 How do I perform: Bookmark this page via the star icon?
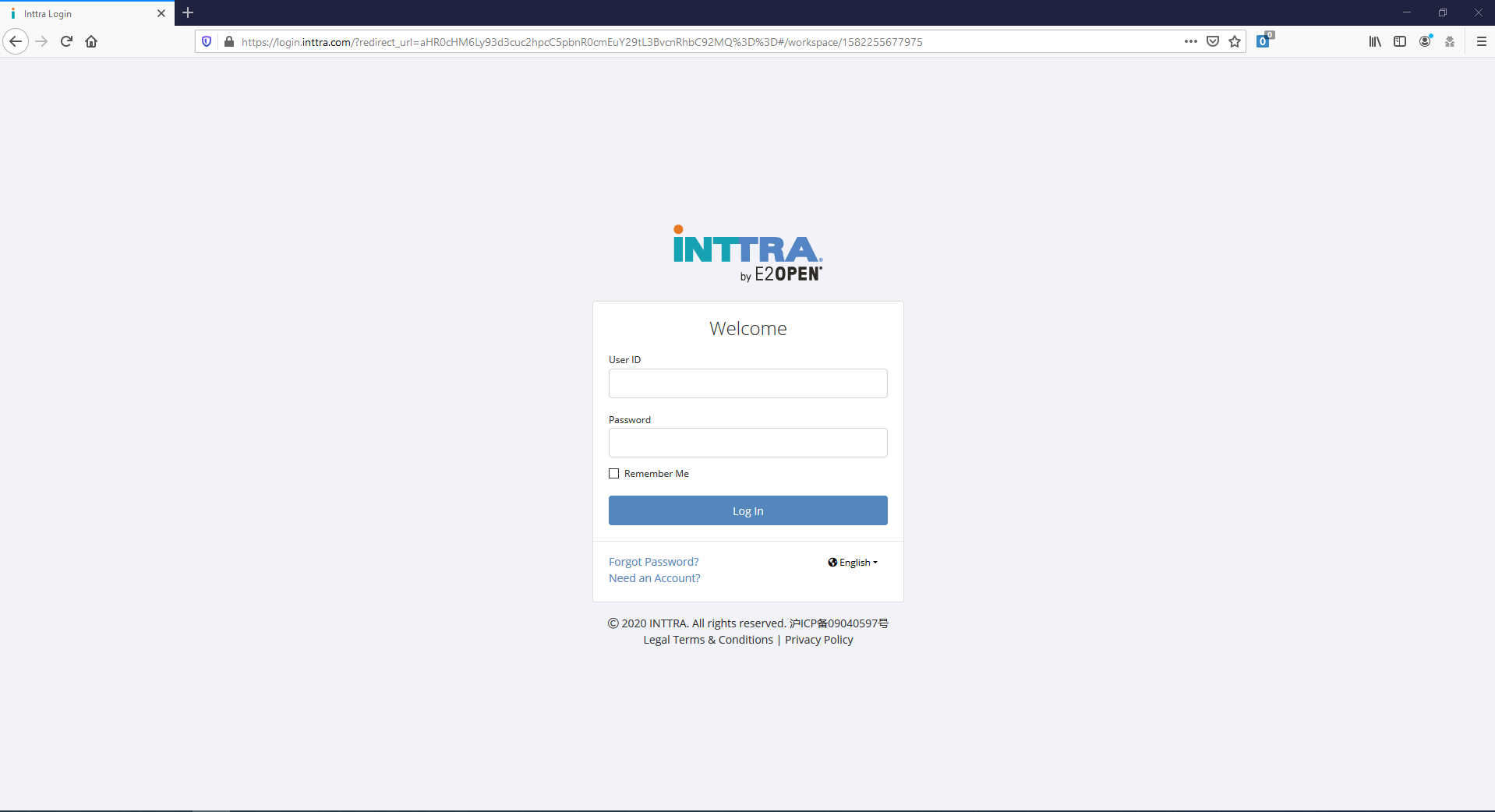tap(1235, 41)
